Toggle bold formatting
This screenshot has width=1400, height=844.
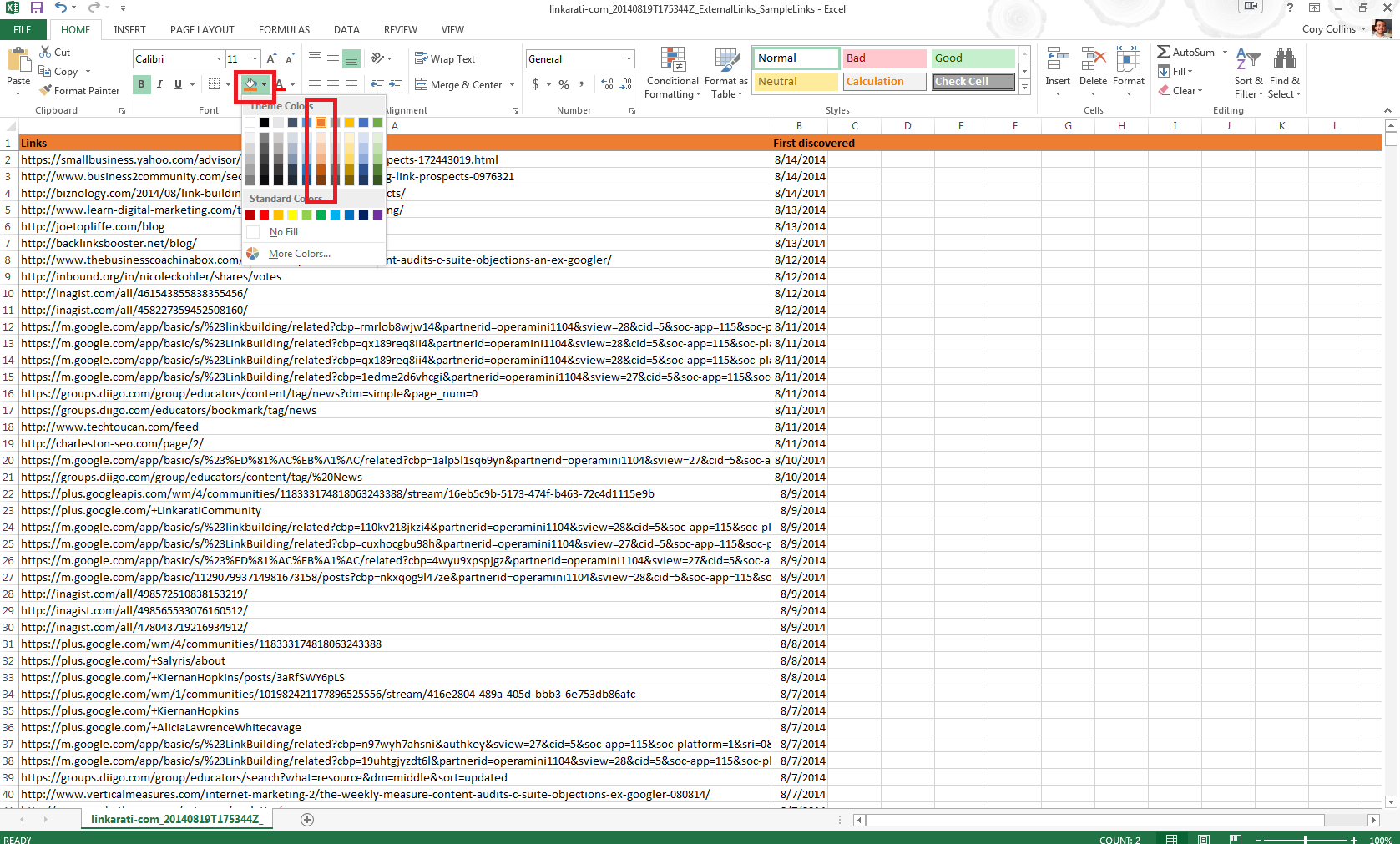click(x=140, y=84)
